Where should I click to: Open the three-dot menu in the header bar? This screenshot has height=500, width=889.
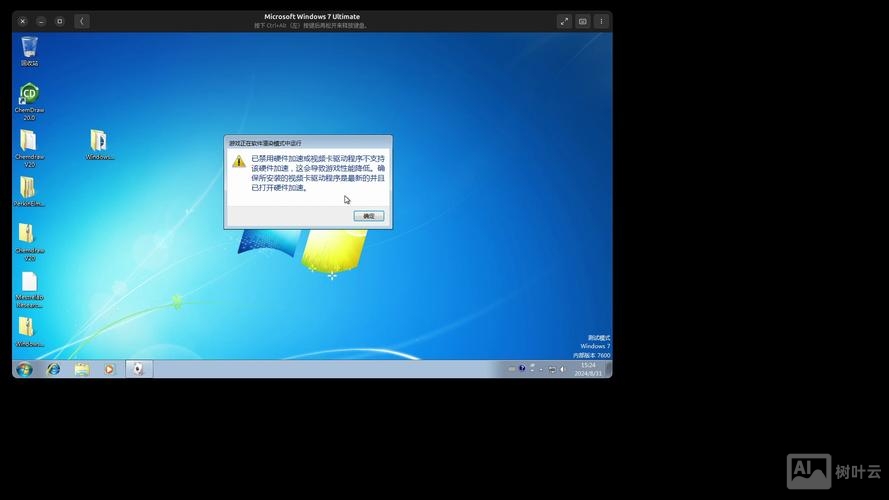coord(601,22)
